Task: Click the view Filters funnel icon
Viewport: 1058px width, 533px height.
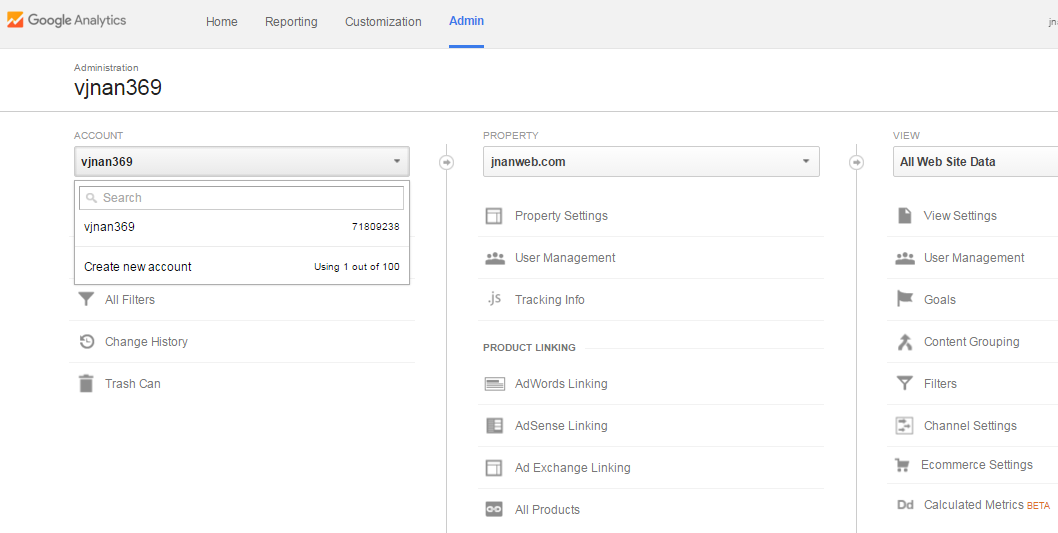Action: [x=904, y=383]
